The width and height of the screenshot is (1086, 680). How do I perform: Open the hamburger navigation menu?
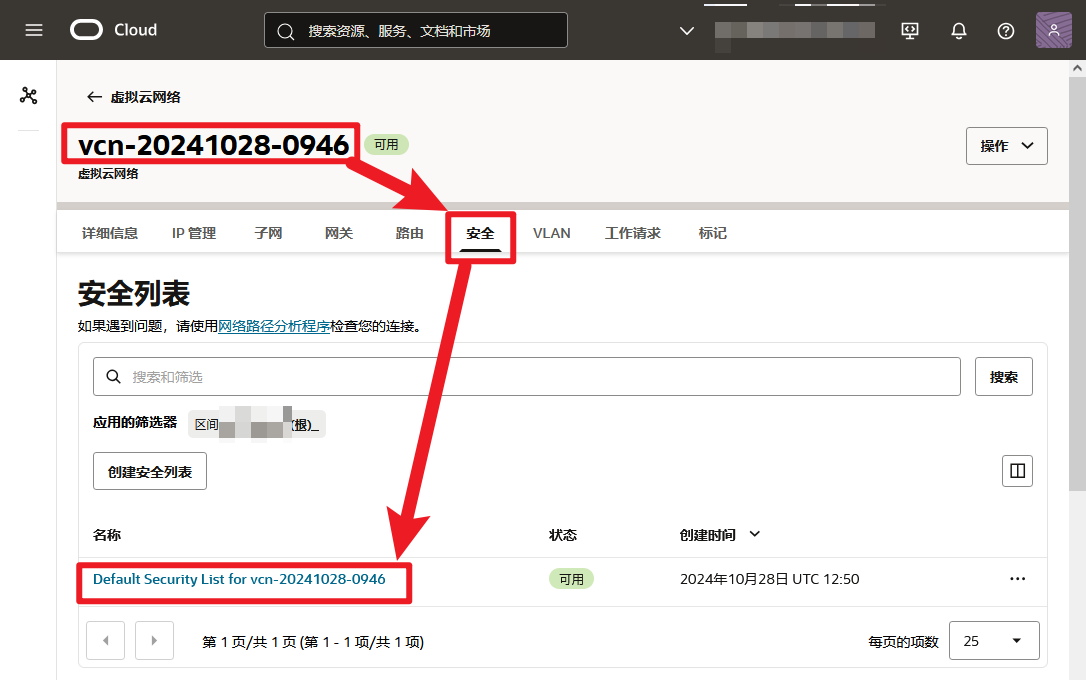pyautogui.click(x=34, y=30)
